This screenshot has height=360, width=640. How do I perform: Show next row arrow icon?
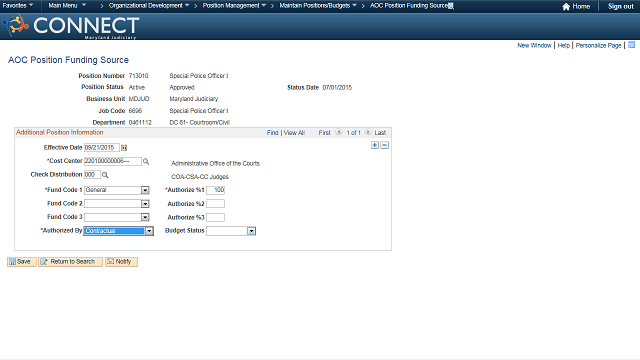pos(368,132)
